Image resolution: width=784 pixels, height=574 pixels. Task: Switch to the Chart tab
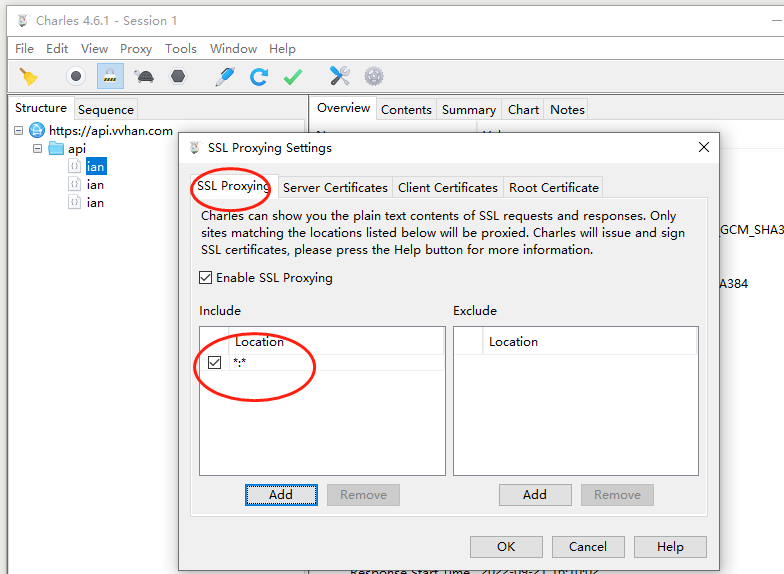pyautogui.click(x=524, y=110)
